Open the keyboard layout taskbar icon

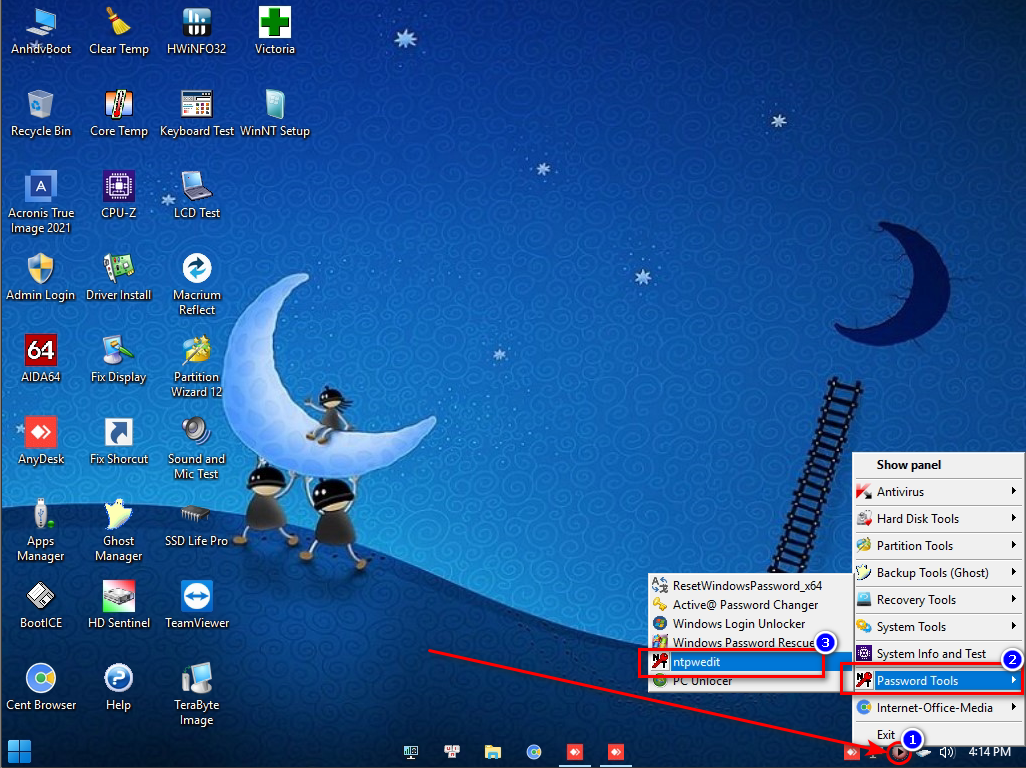(x=451, y=752)
